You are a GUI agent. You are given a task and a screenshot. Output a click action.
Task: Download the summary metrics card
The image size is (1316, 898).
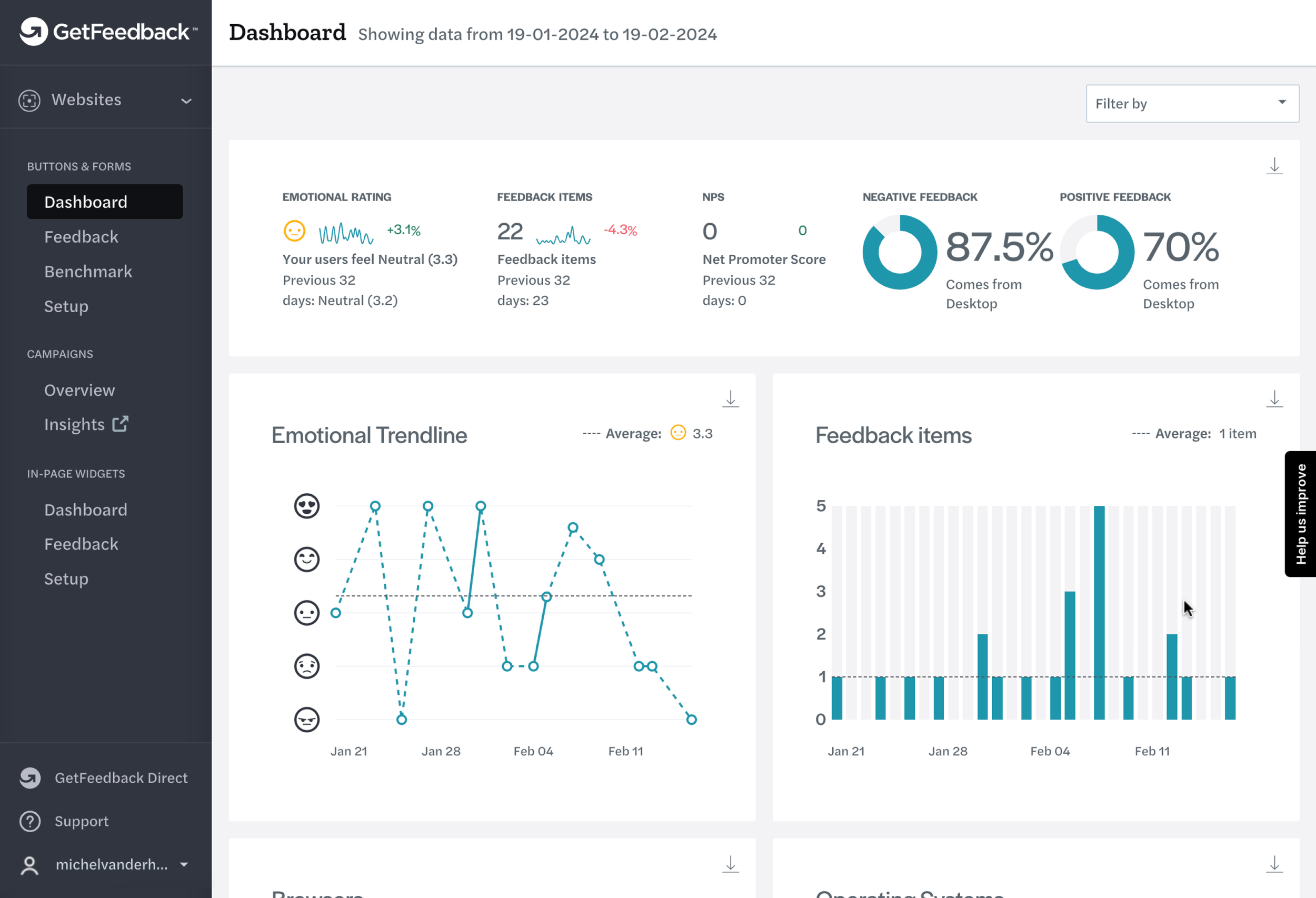(1274, 166)
